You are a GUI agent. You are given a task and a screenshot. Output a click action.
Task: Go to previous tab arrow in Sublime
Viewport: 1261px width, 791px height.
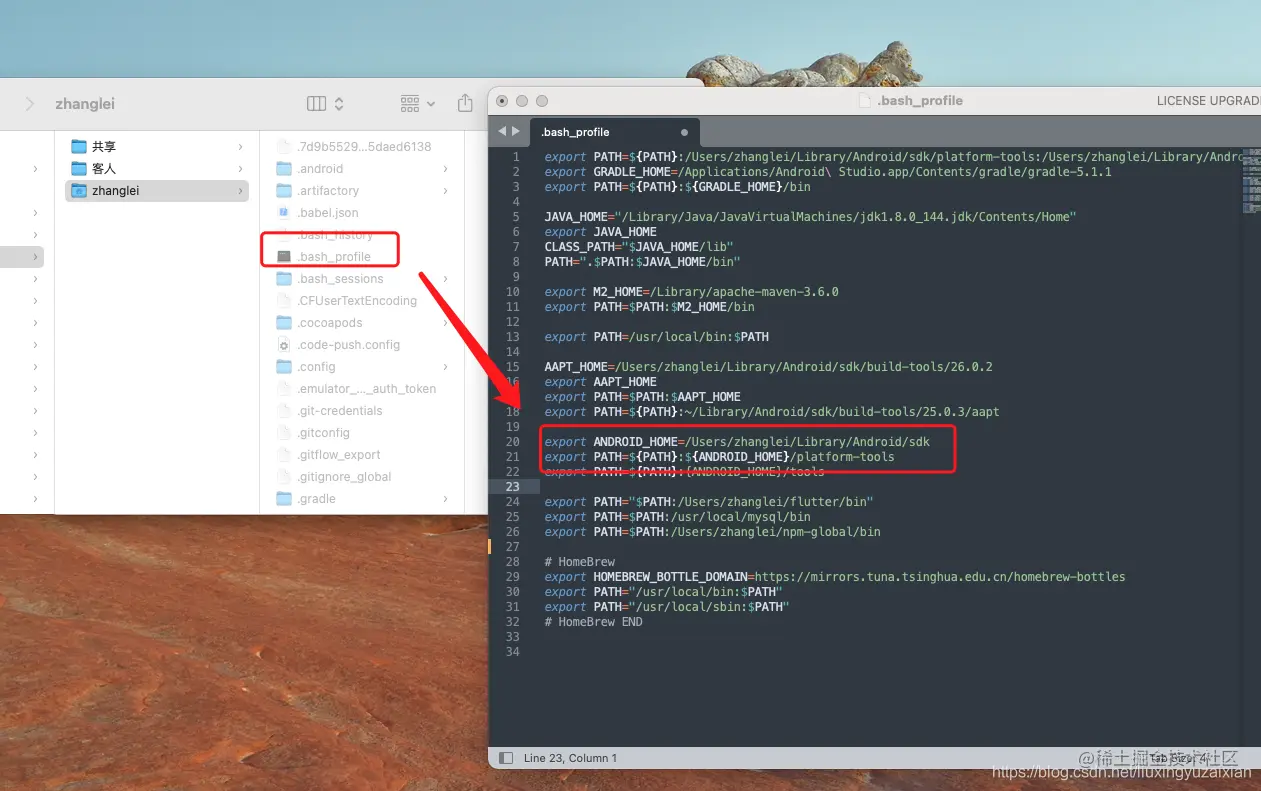click(x=502, y=131)
